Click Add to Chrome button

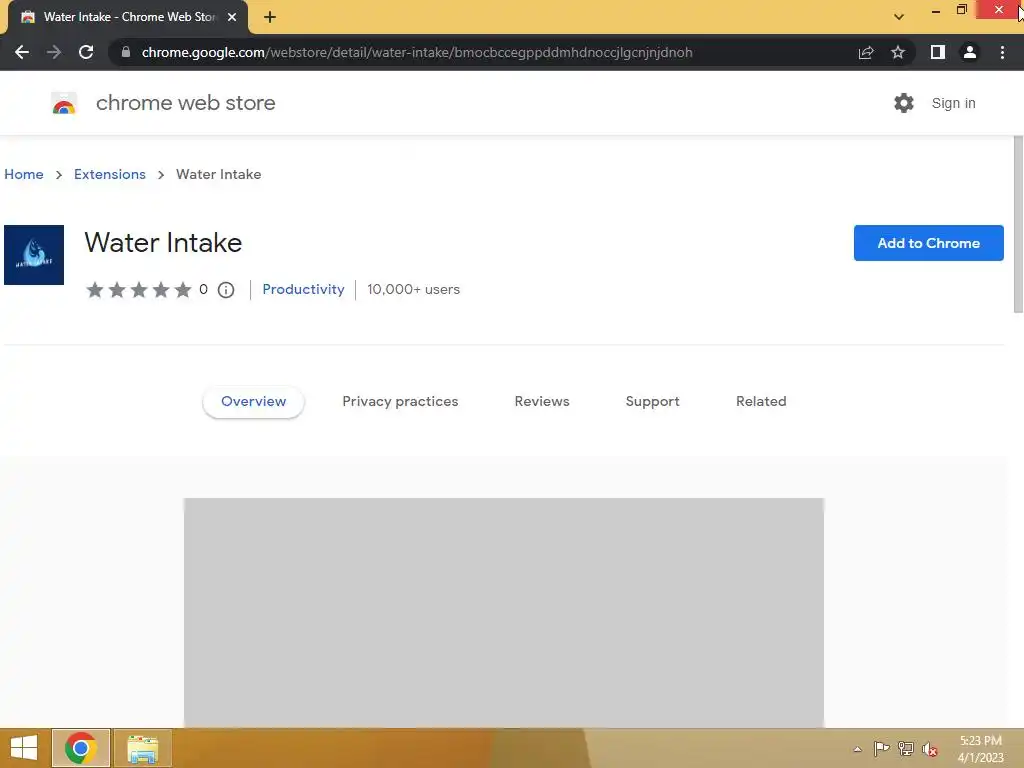point(928,243)
